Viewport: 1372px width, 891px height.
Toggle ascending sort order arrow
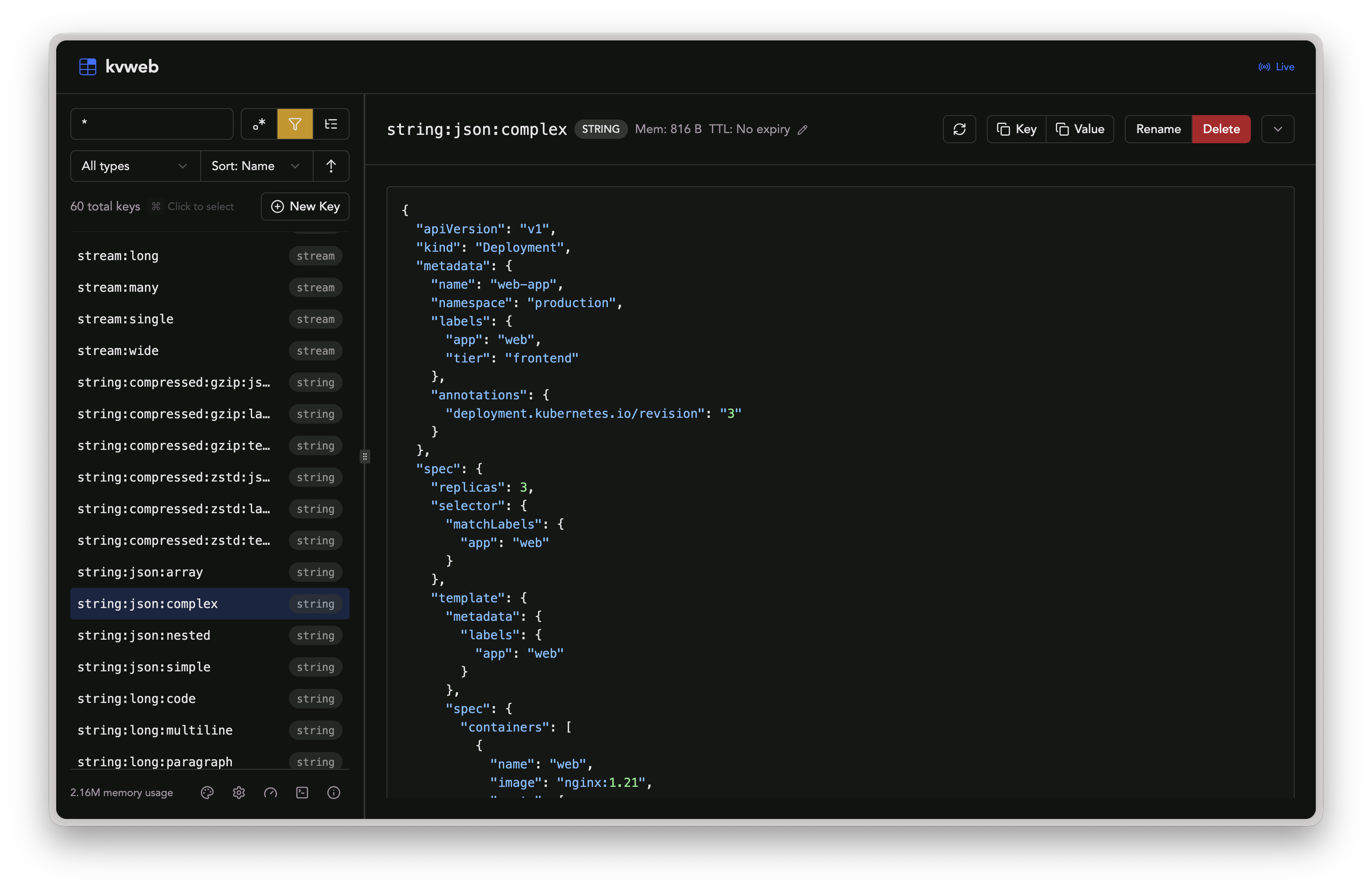(332, 166)
